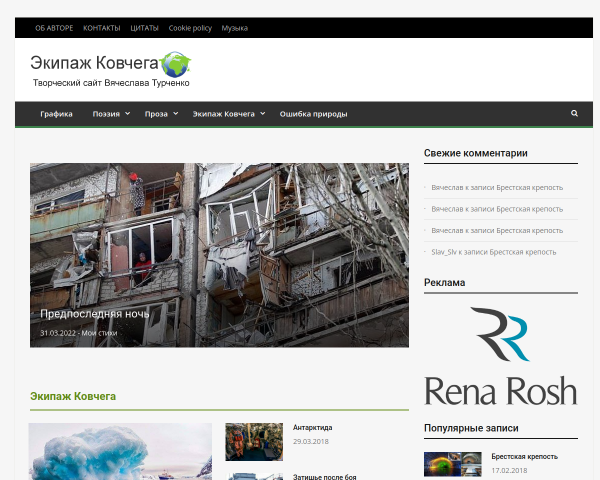
Task: Open the iceberg post thumbnail
Action: pyautogui.click(x=120, y=451)
